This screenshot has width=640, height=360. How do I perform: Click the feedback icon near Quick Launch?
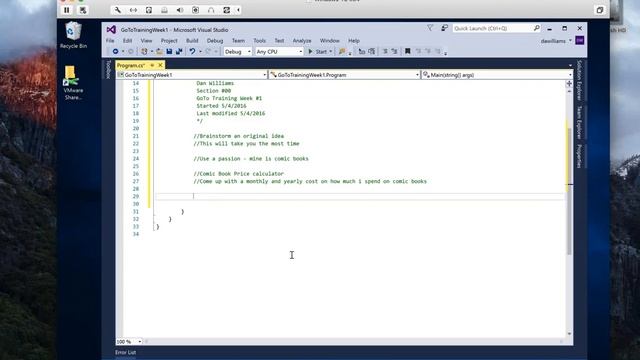click(444, 28)
